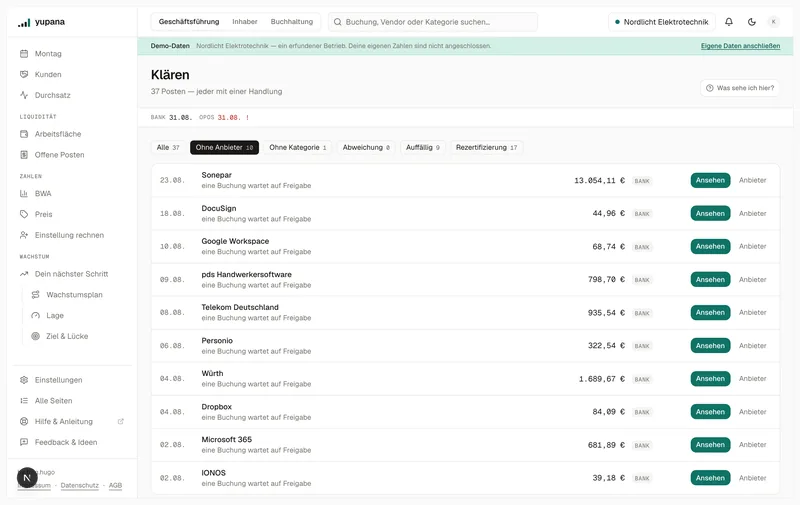Open Montag calendar icon in sidebar
The width and height of the screenshot is (800, 505).
click(24, 54)
